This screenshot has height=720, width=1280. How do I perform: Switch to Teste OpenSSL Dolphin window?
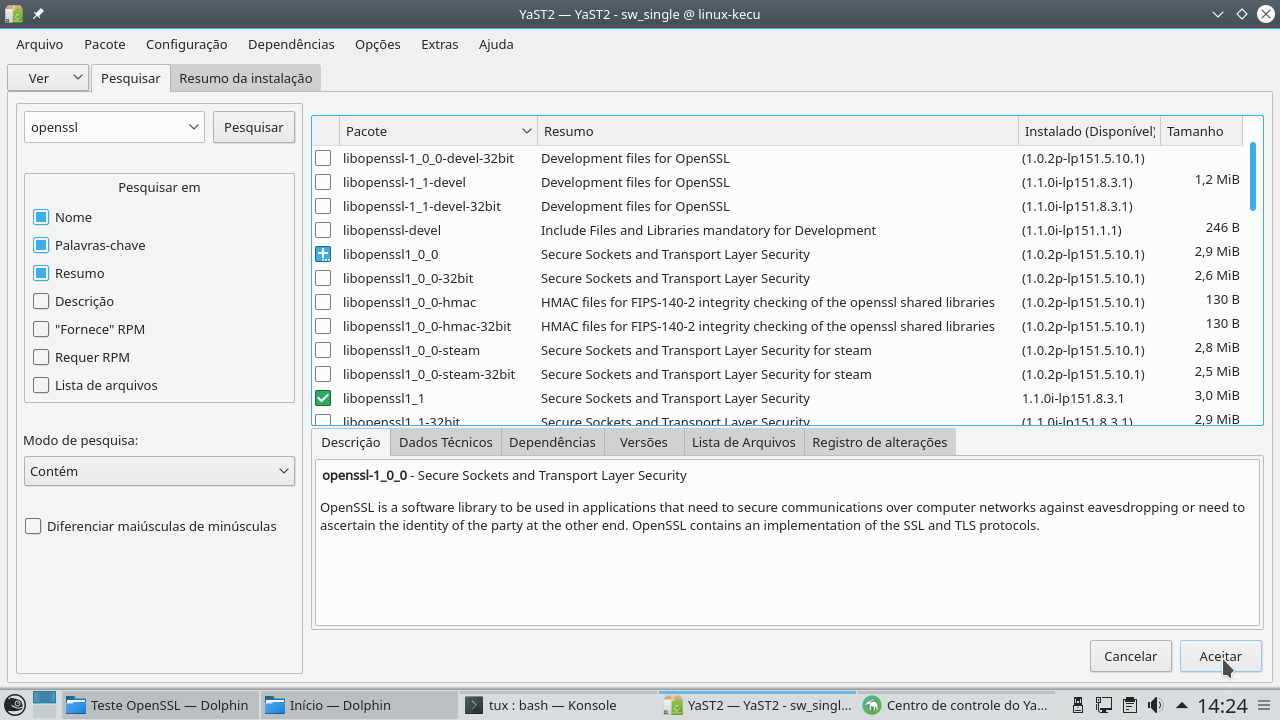(x=160, y=705)
